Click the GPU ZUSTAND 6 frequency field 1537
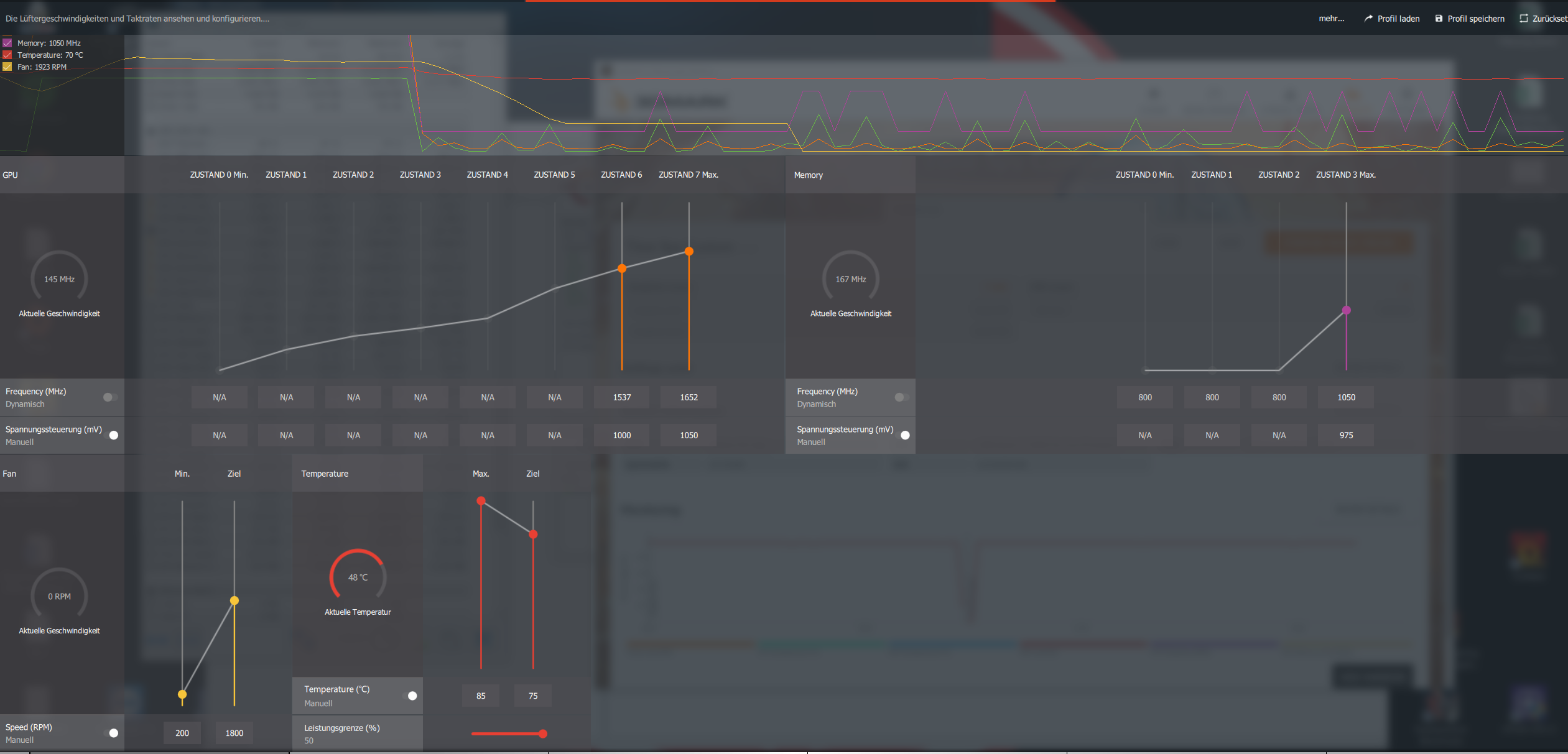This screenshot has height=754, width=1568. click(x=621, y=397)
